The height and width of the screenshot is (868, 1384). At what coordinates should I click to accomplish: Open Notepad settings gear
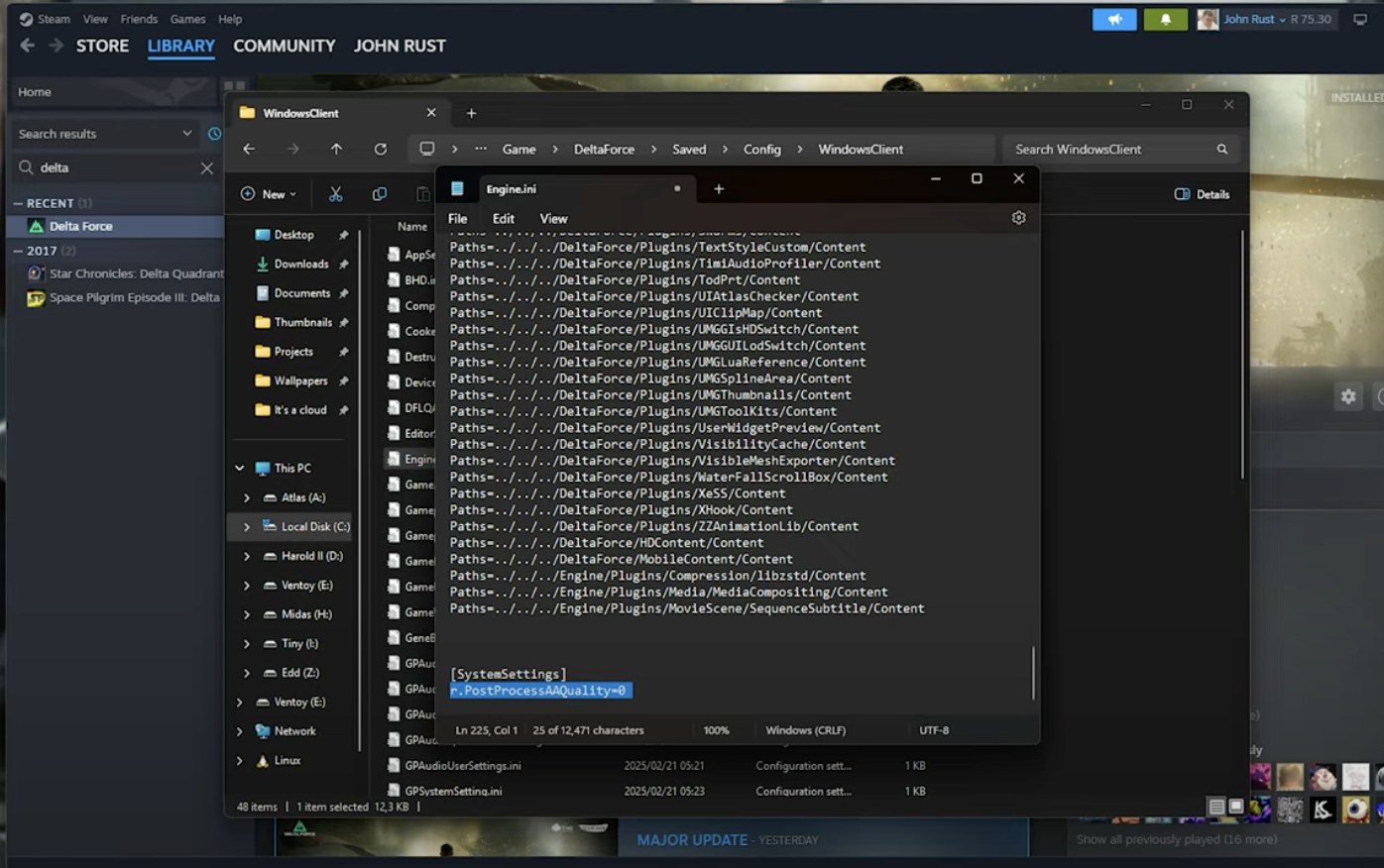1018,218
